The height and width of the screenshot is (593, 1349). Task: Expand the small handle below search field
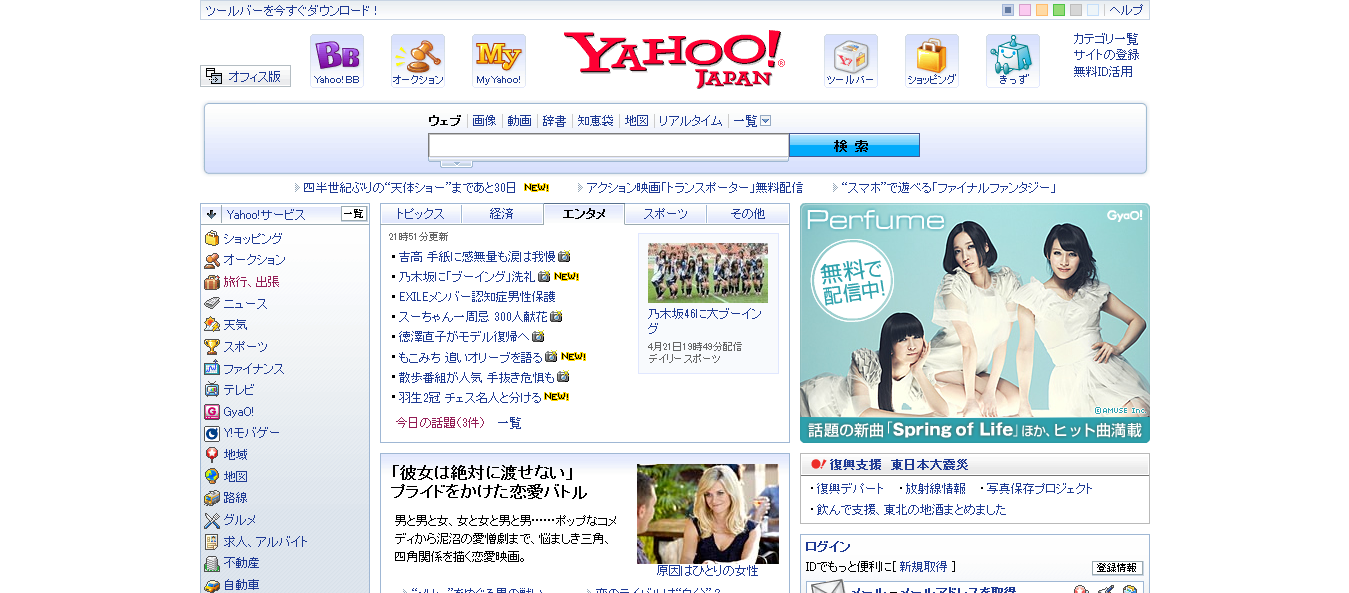(x=456, y=163)
